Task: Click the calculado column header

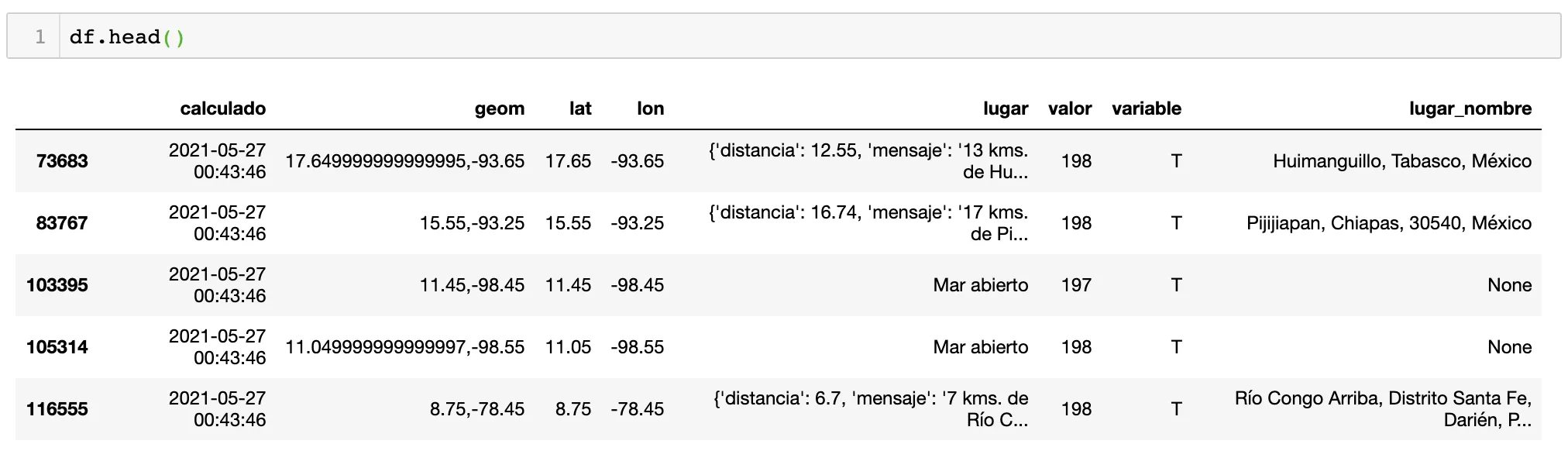Action: pos(222,108)
